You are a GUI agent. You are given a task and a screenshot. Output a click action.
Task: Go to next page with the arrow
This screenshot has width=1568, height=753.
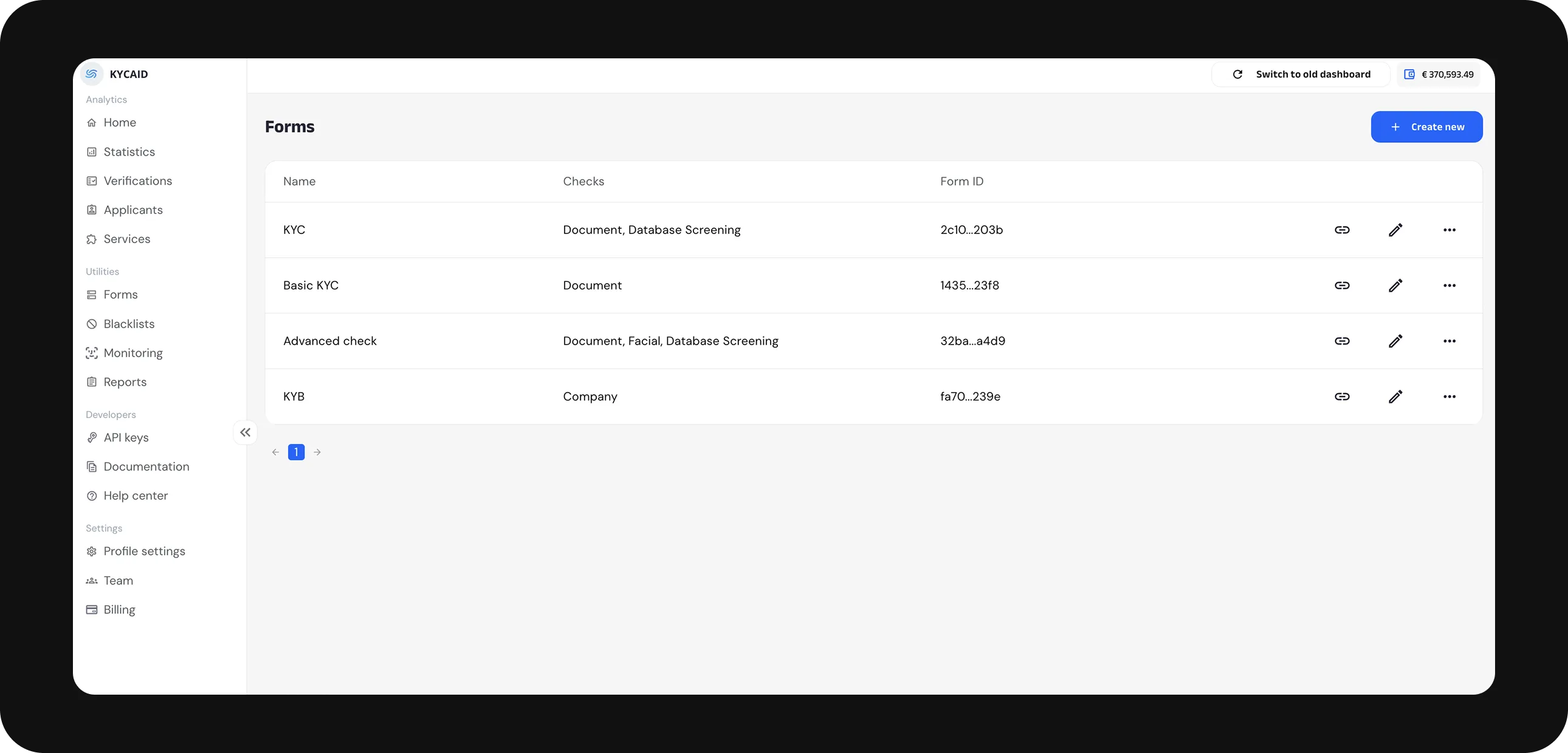(x=317, y=452)
